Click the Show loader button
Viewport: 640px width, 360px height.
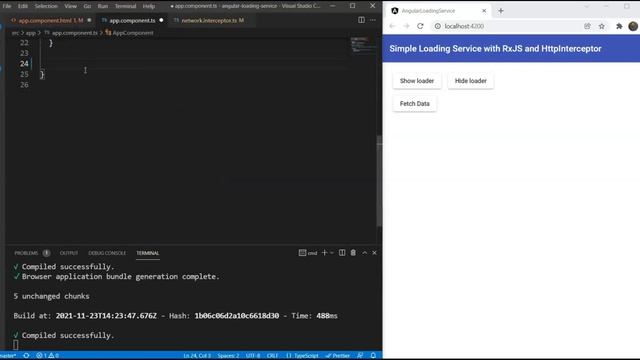click(417, 81)
